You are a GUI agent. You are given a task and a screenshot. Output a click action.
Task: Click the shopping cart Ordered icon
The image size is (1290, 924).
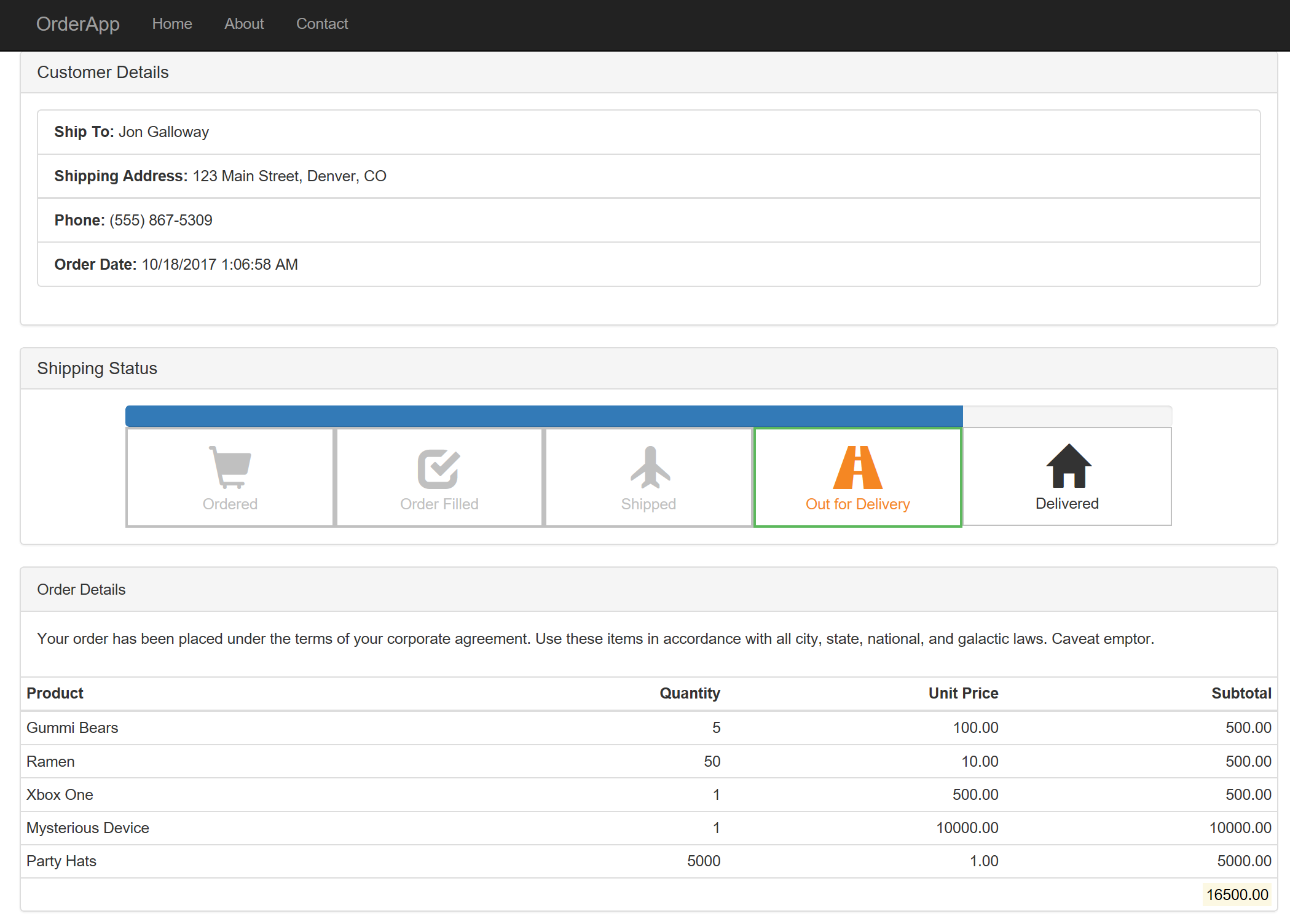[x=230, y=467]
